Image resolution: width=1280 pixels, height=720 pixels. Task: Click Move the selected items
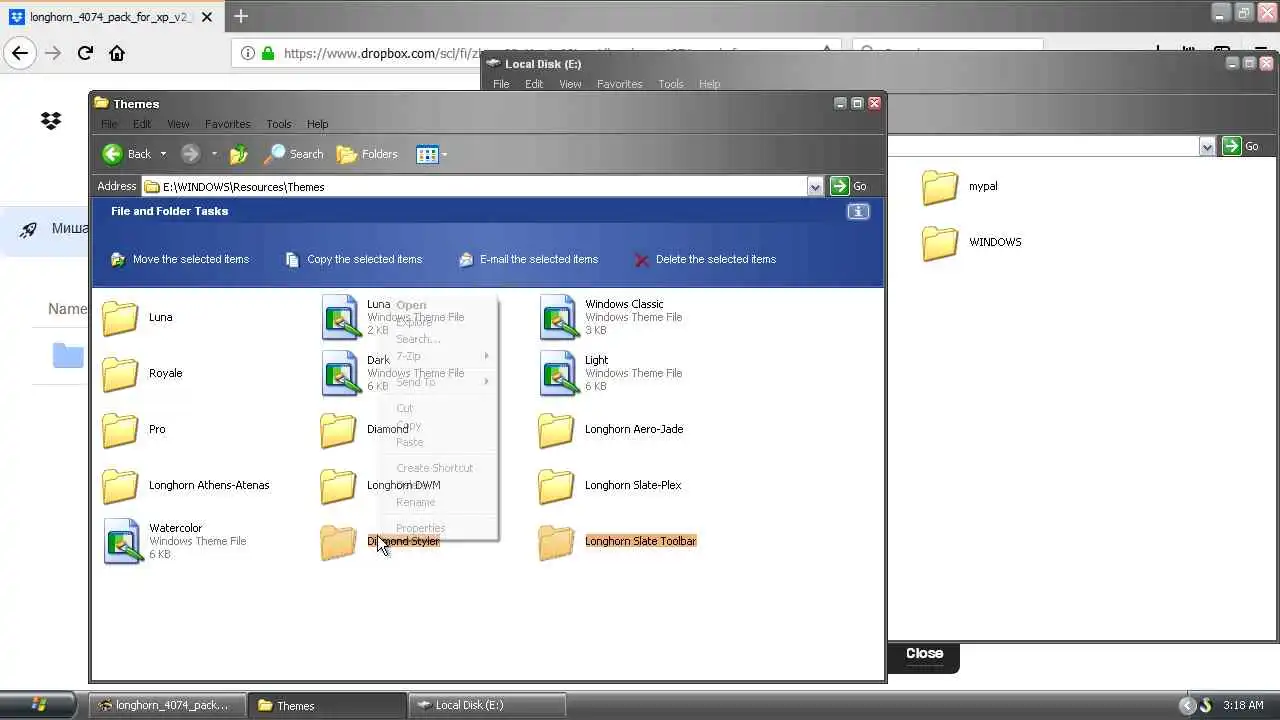coord(179,259)
